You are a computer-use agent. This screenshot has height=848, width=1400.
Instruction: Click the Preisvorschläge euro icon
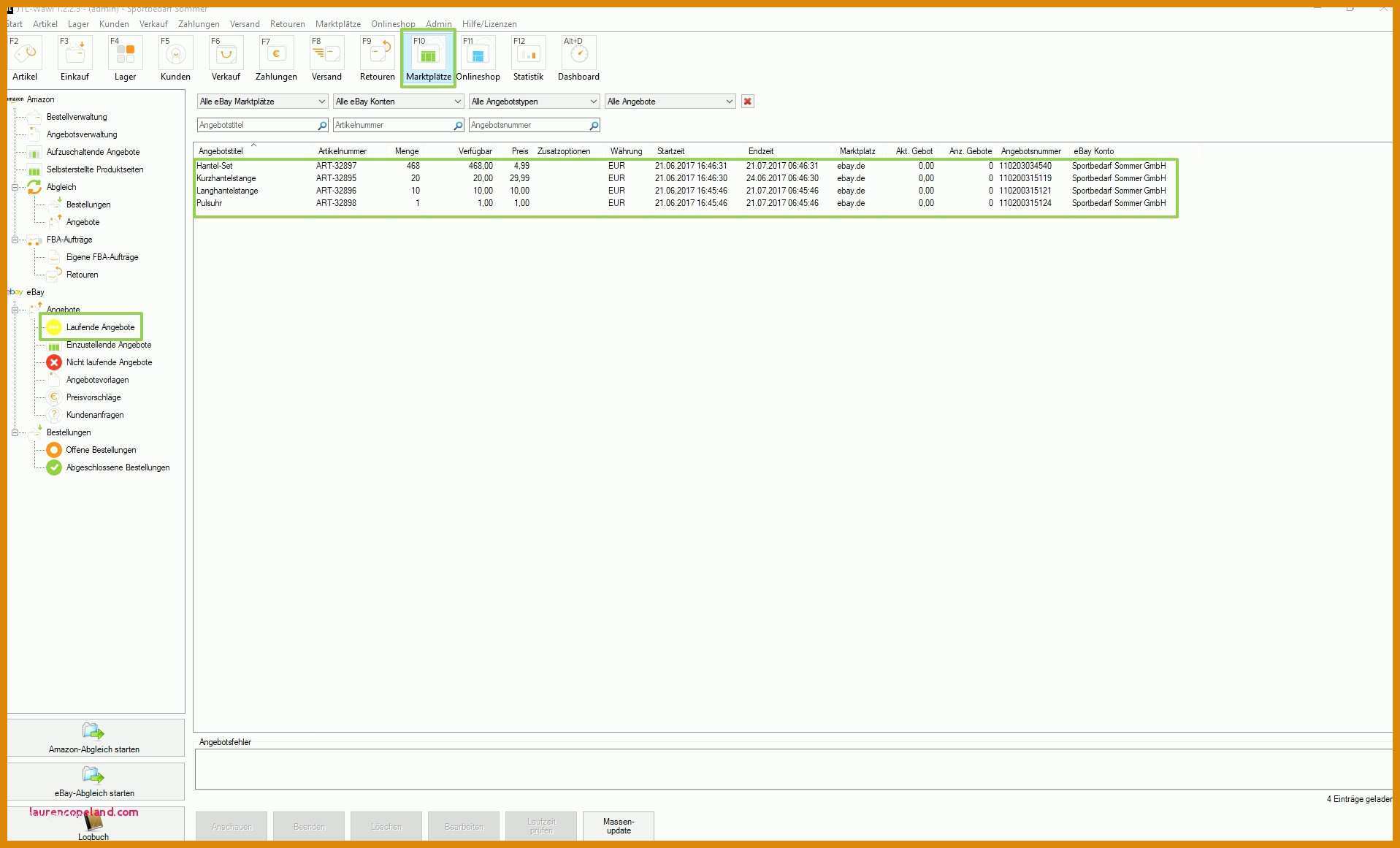tap(54, 397)
